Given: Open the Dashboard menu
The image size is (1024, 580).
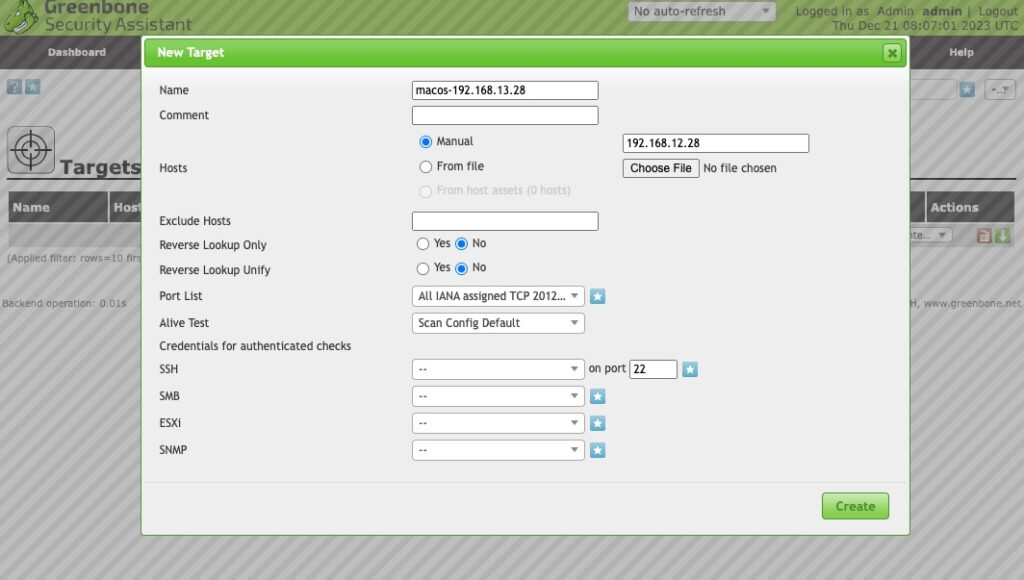Looking at the screenshot, I should (76, 52).
